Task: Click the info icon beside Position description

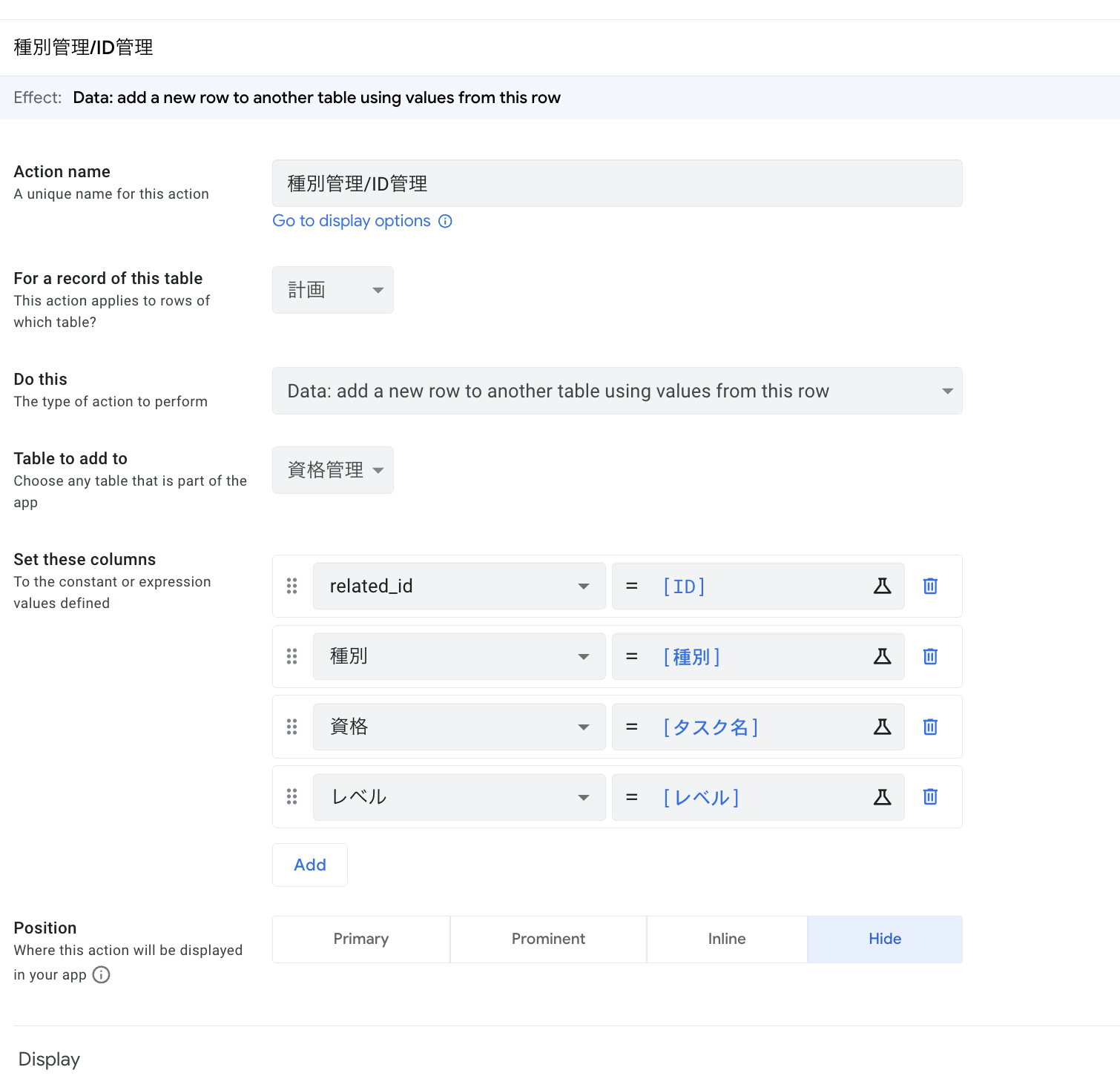Action: pyautogui.click(x=102, y=974)
